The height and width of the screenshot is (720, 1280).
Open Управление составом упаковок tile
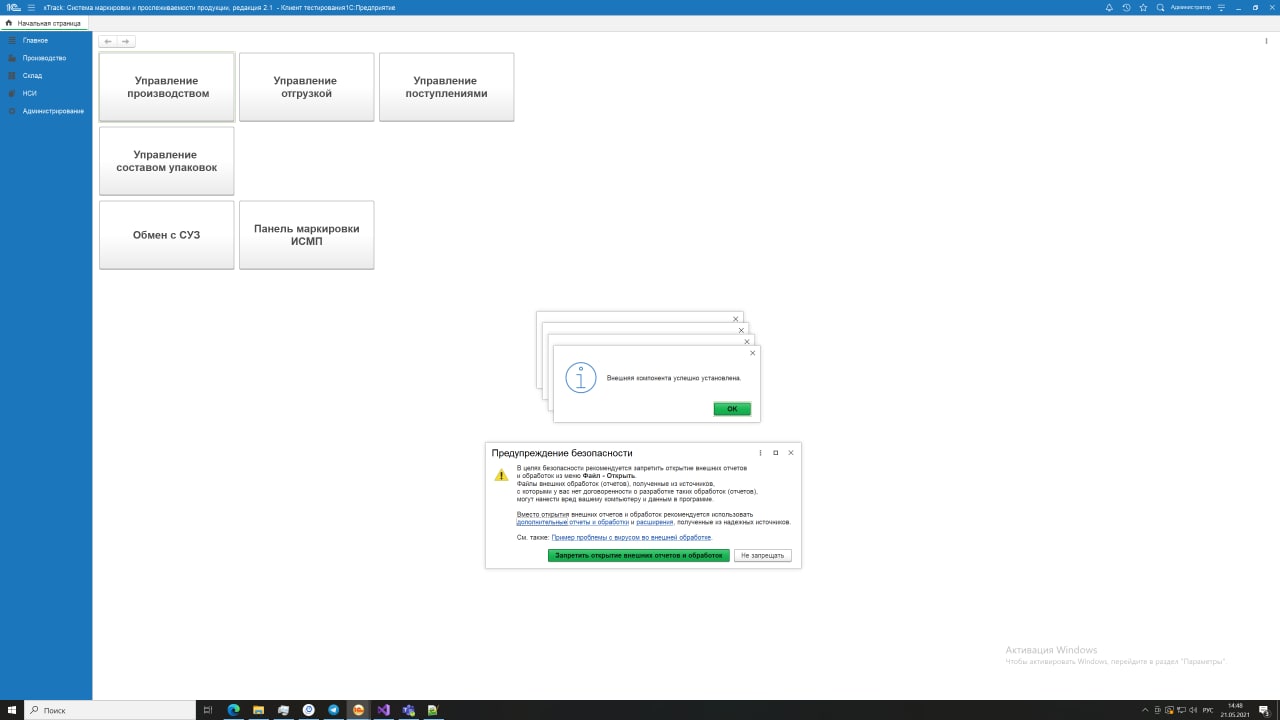tap(167, 161)
